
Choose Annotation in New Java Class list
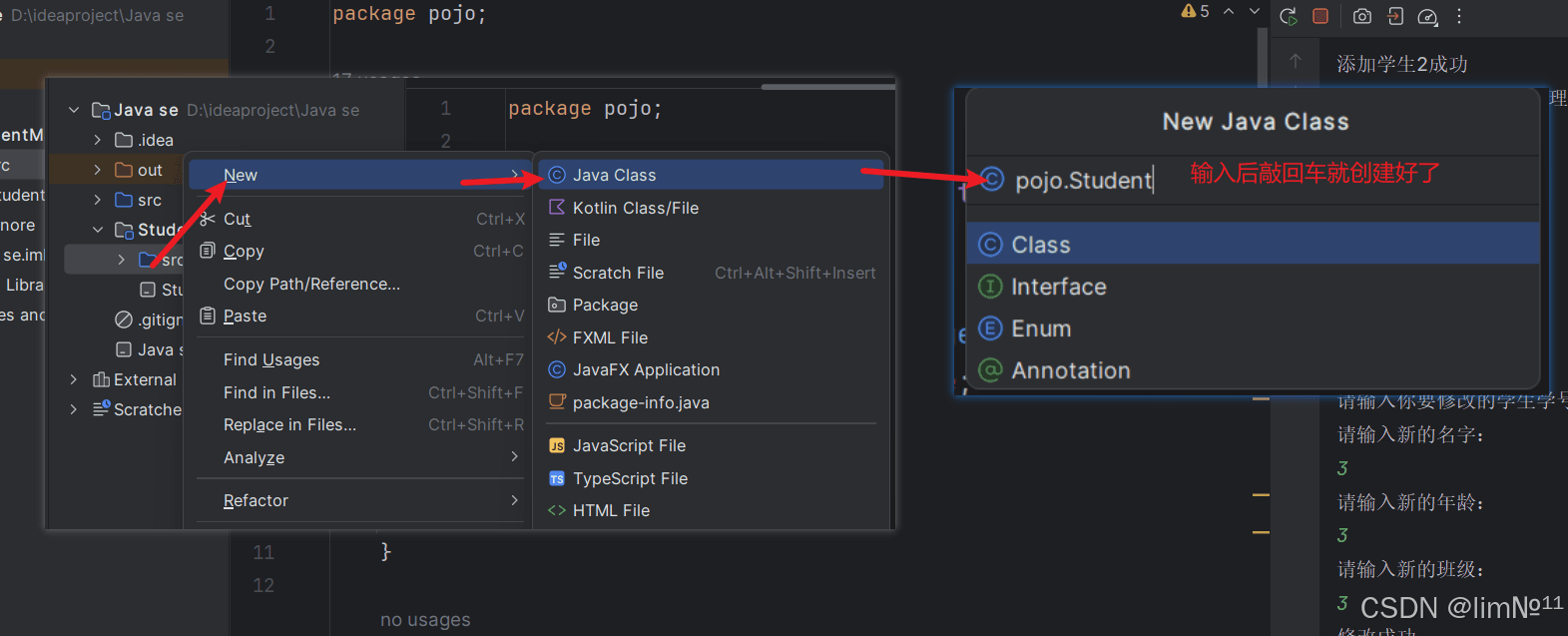pyautogui.click(x=1070, y=370)
